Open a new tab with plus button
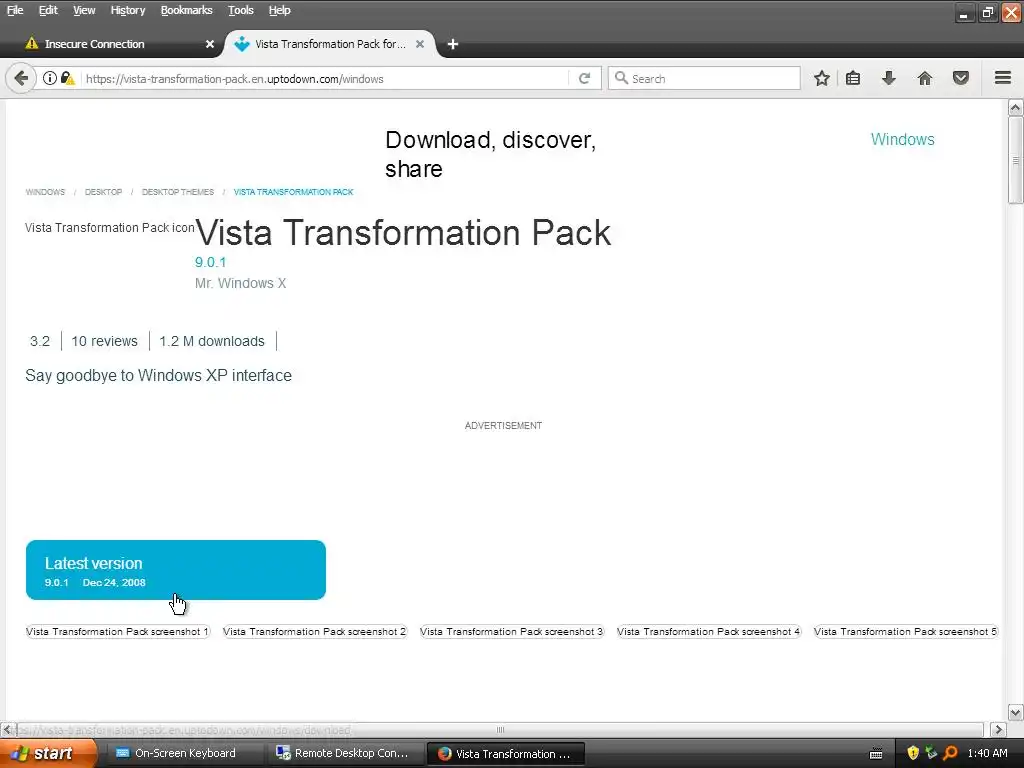Screen dimensions: 1024x768 point(453,44)
